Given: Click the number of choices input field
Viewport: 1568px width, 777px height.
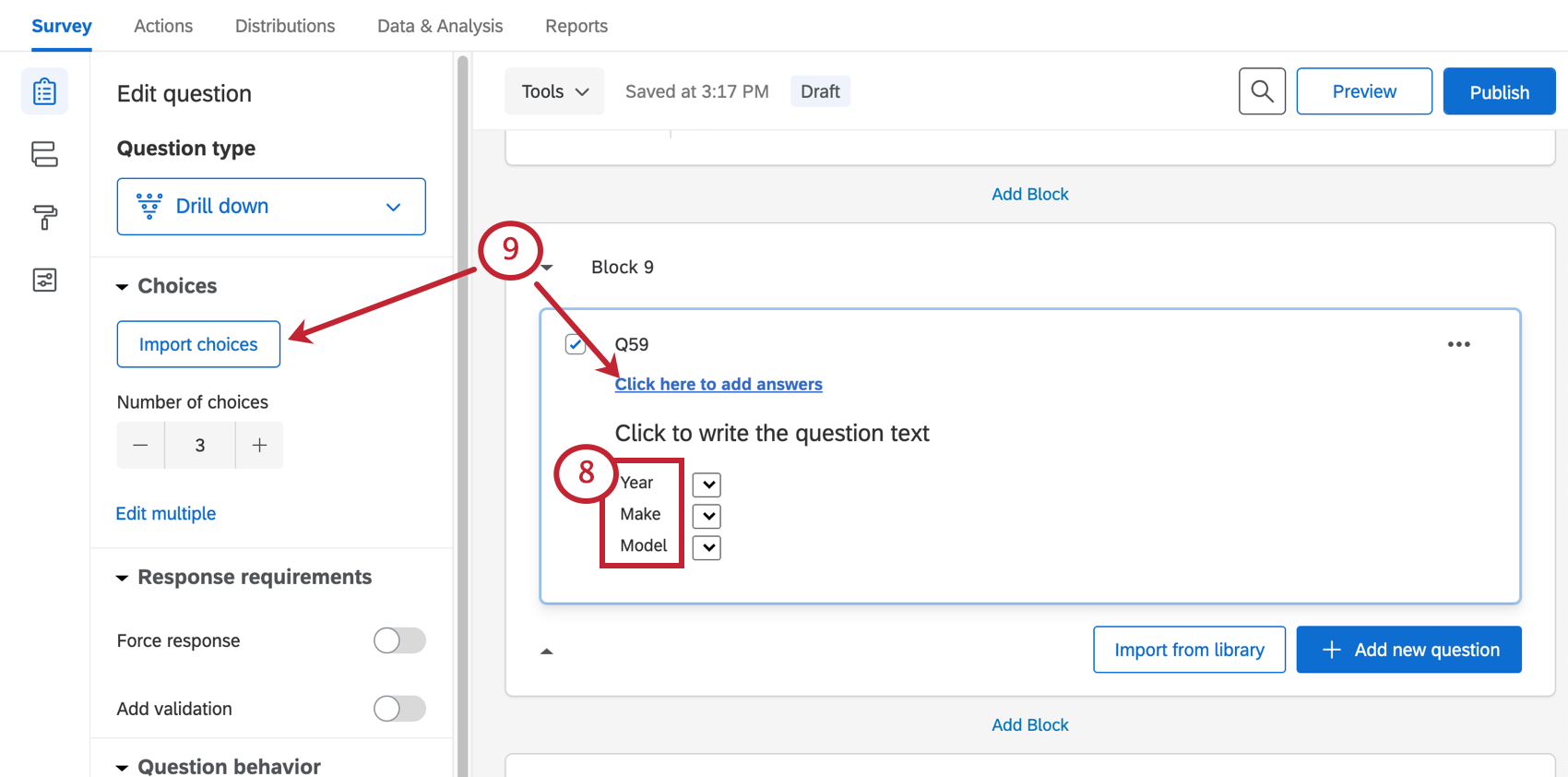Looking at the screenshot, I should pyautogui.click(x=200, y=446).
